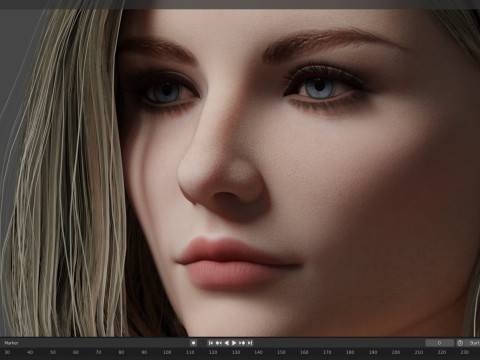Click the Start frame field

pos(473,343)
